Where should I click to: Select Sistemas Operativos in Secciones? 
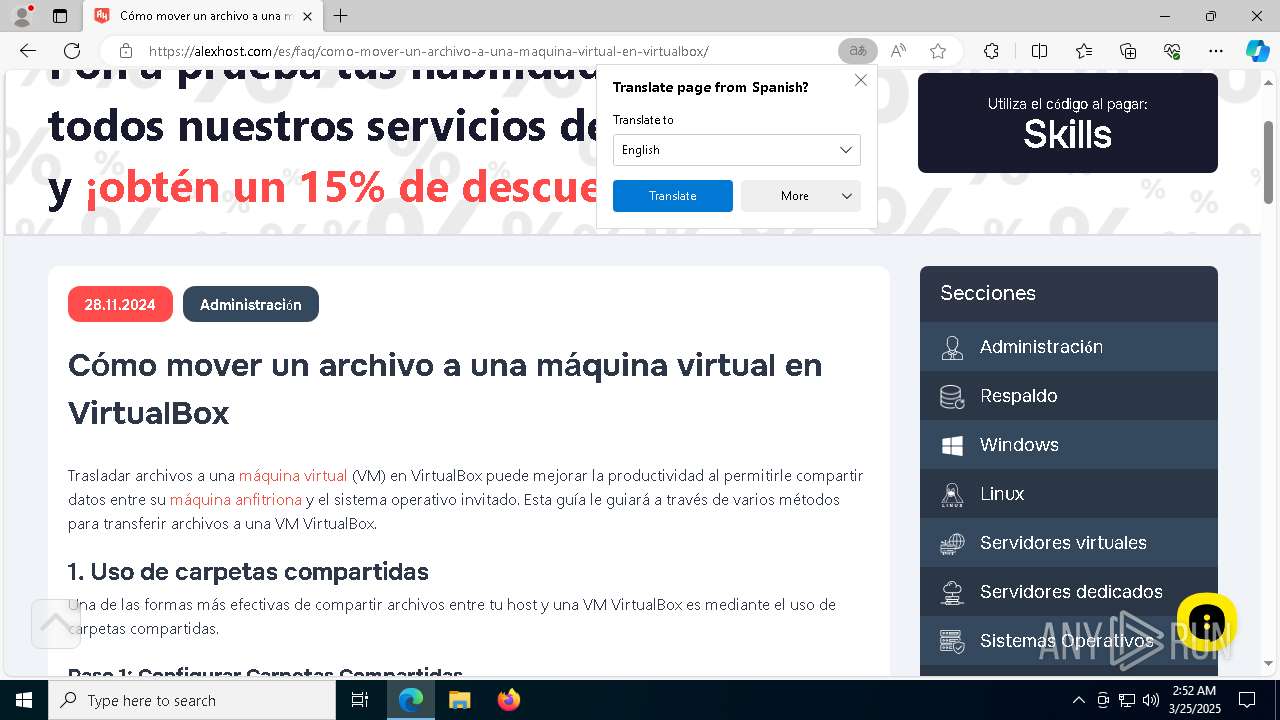tap(1069, 641)
